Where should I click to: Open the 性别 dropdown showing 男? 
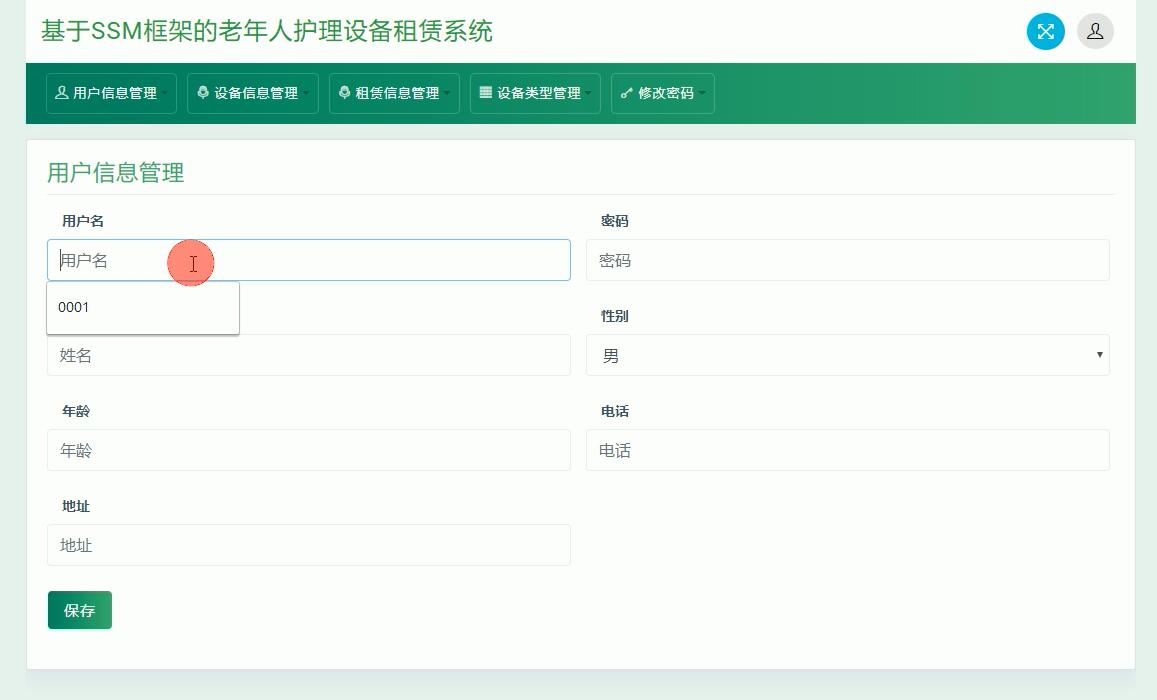pyautogui.click(x=848, y=355)
